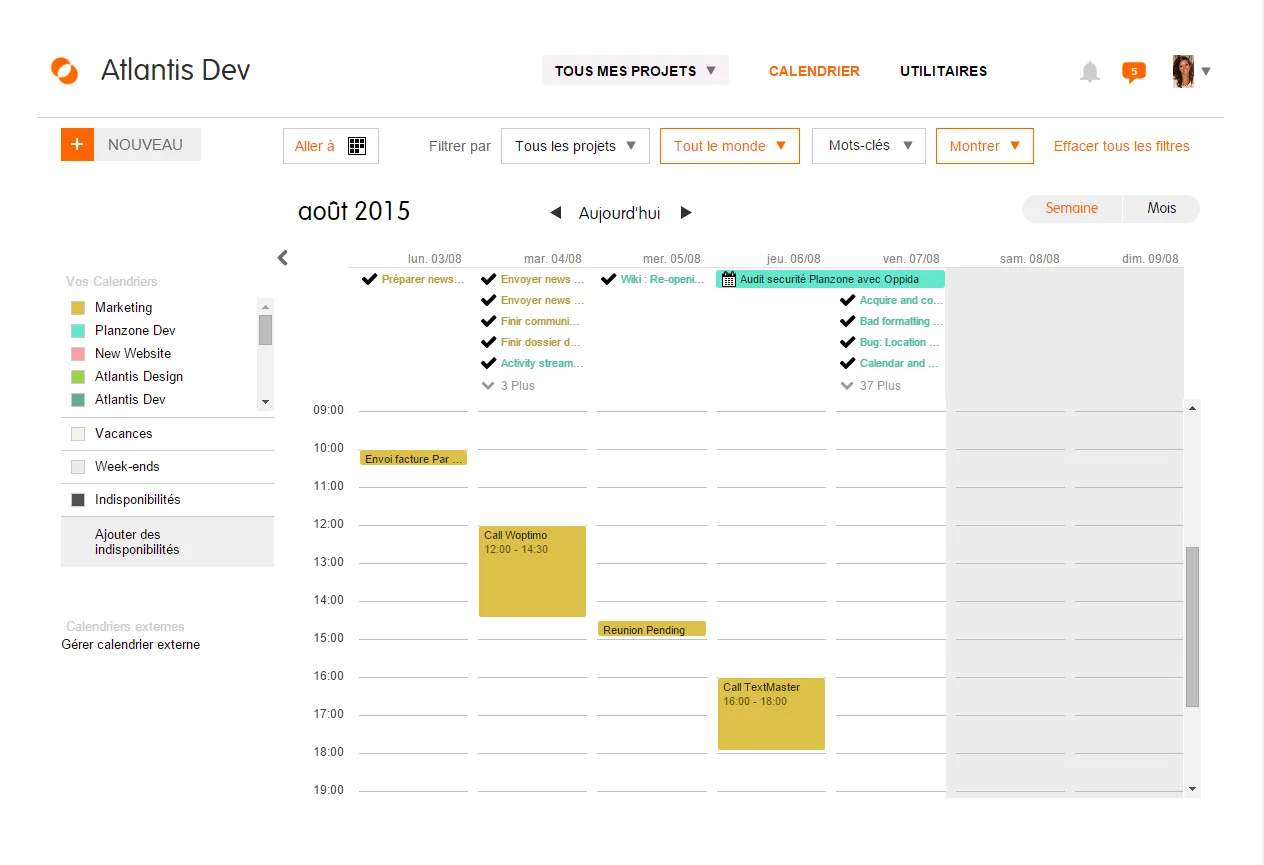Viewport: 1264px width, 865px height.
Task: Toggle Planzone Dev calendar color swatch
Action: pos(78,331)
